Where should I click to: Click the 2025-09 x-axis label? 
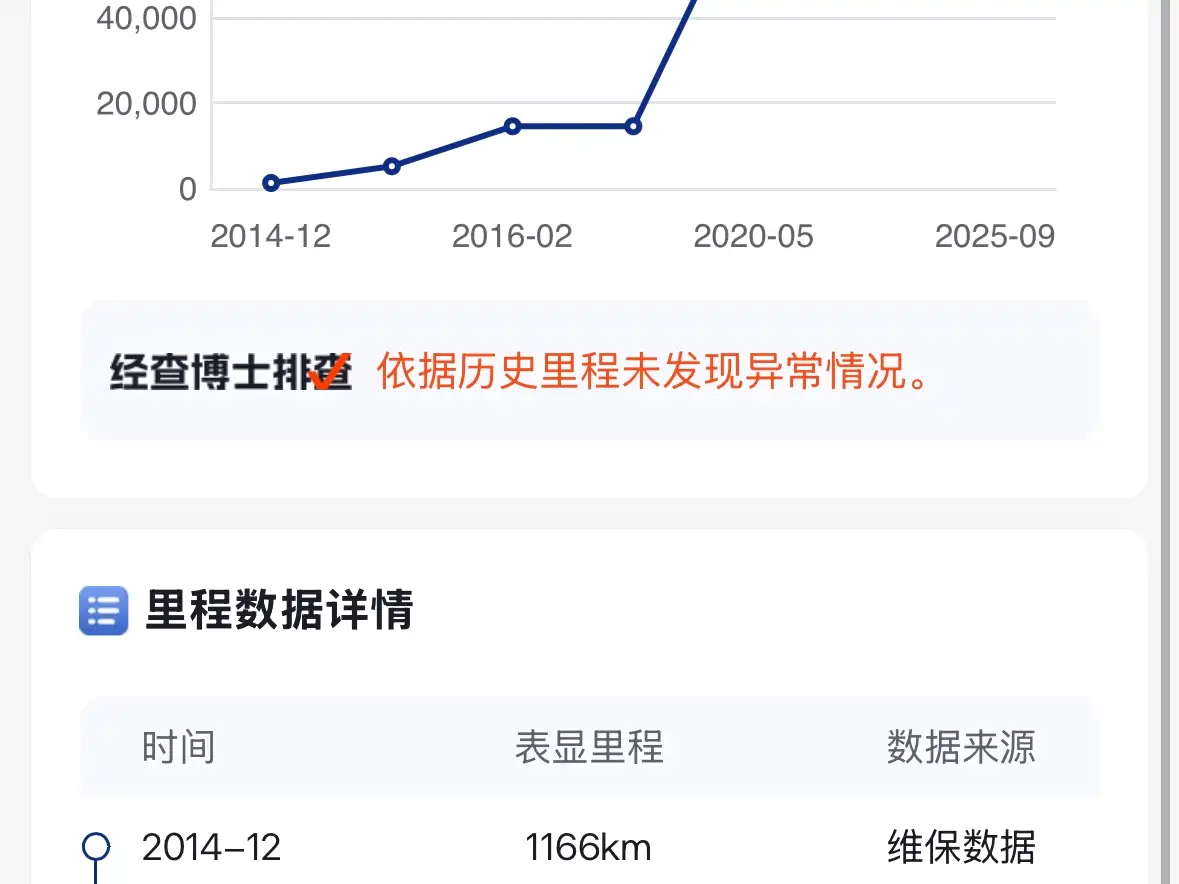click(995, 237)
